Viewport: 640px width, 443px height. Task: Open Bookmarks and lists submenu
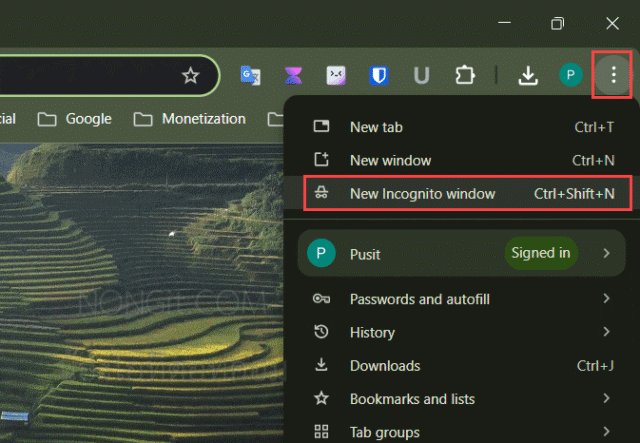click(x=462, y=398)
